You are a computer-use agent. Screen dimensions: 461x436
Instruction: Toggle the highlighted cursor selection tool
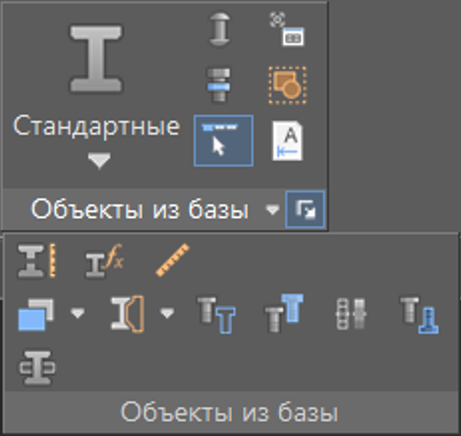tap(223, 141)
